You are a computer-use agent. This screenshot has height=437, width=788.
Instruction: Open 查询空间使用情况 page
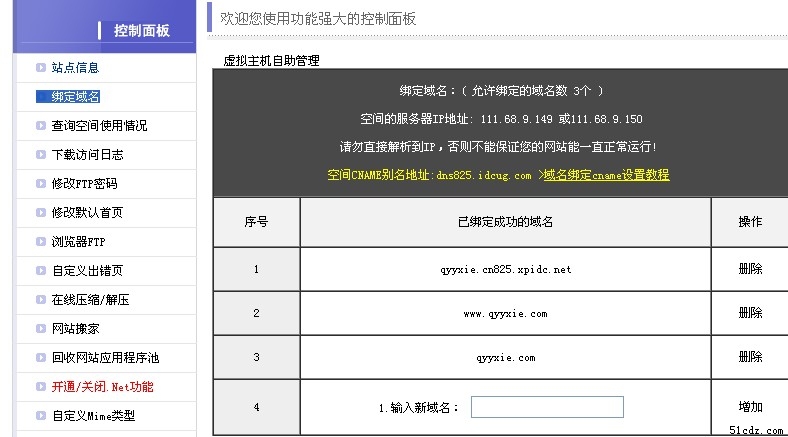pos(99,126)
